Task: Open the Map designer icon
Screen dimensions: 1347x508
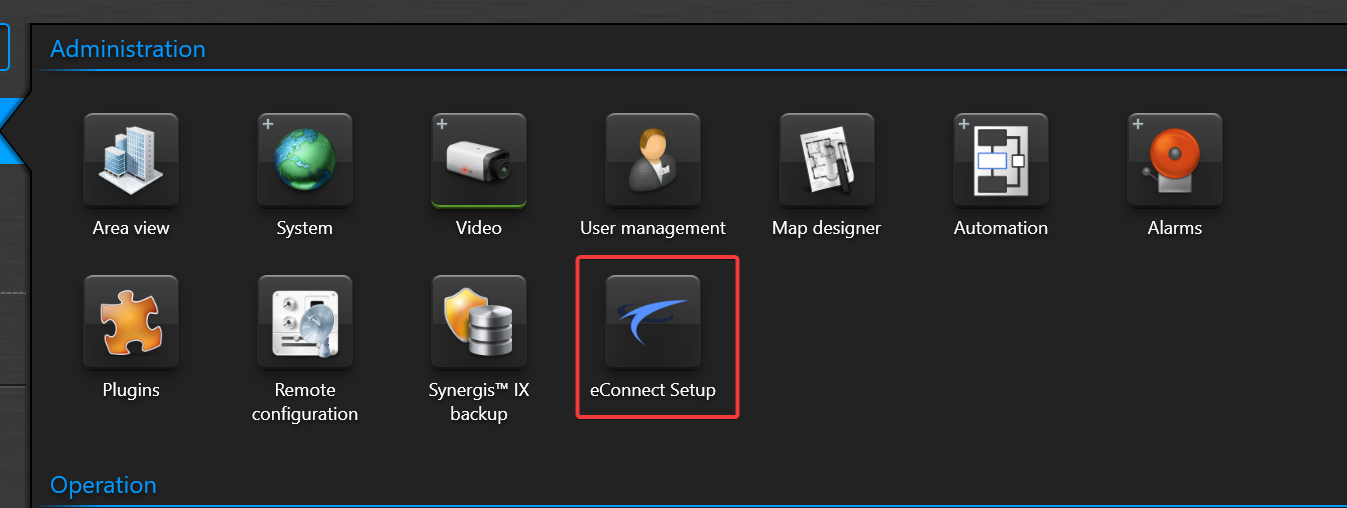Action: click(827, 161)
